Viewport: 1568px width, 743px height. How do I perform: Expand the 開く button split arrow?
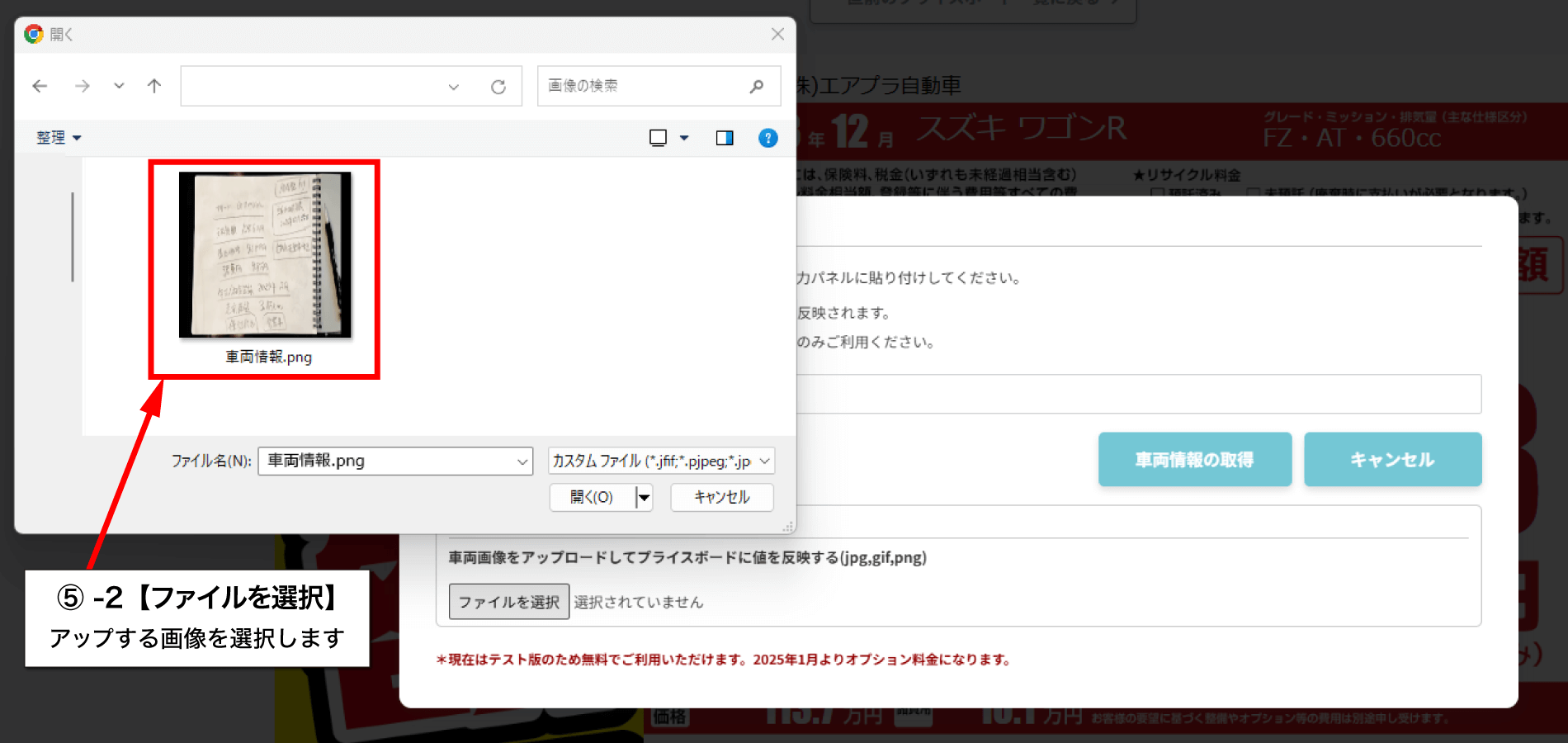[x=645, y=497]
